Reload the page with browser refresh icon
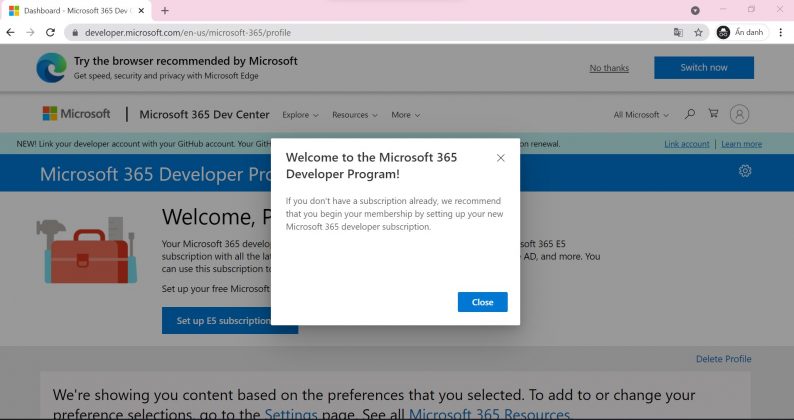This screenshot has height=420, width=794. 50,32
